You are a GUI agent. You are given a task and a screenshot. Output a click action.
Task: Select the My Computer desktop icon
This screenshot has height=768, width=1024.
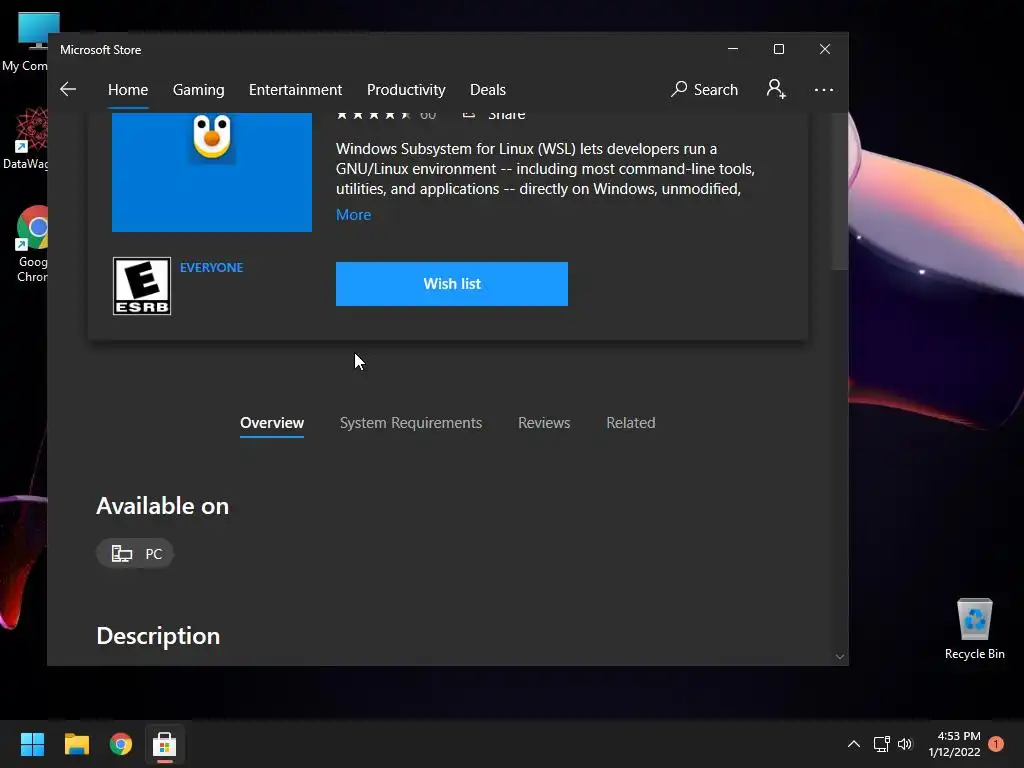click(25, 42)
